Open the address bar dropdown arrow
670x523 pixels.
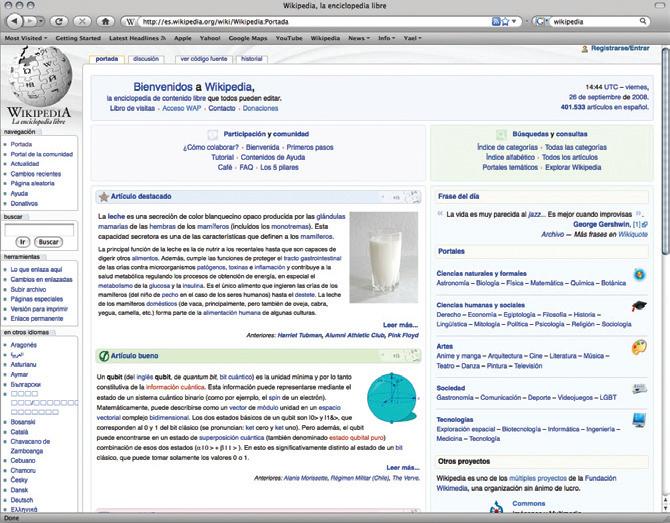[x=514, y=21]
